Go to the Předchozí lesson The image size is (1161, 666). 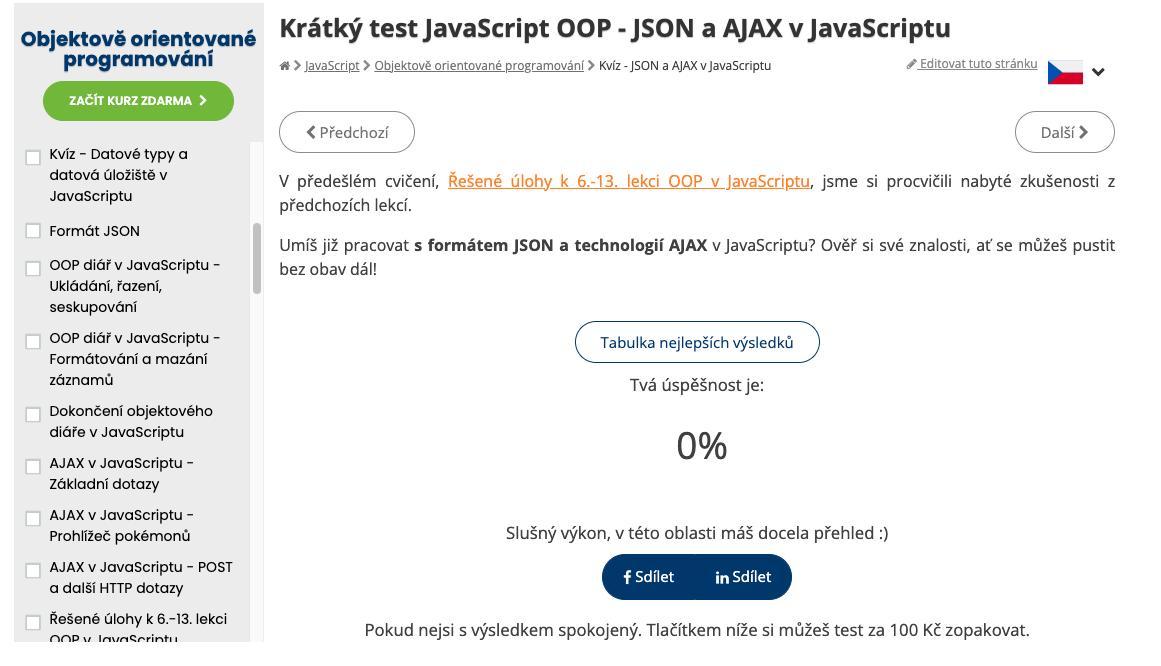point(347,132)
